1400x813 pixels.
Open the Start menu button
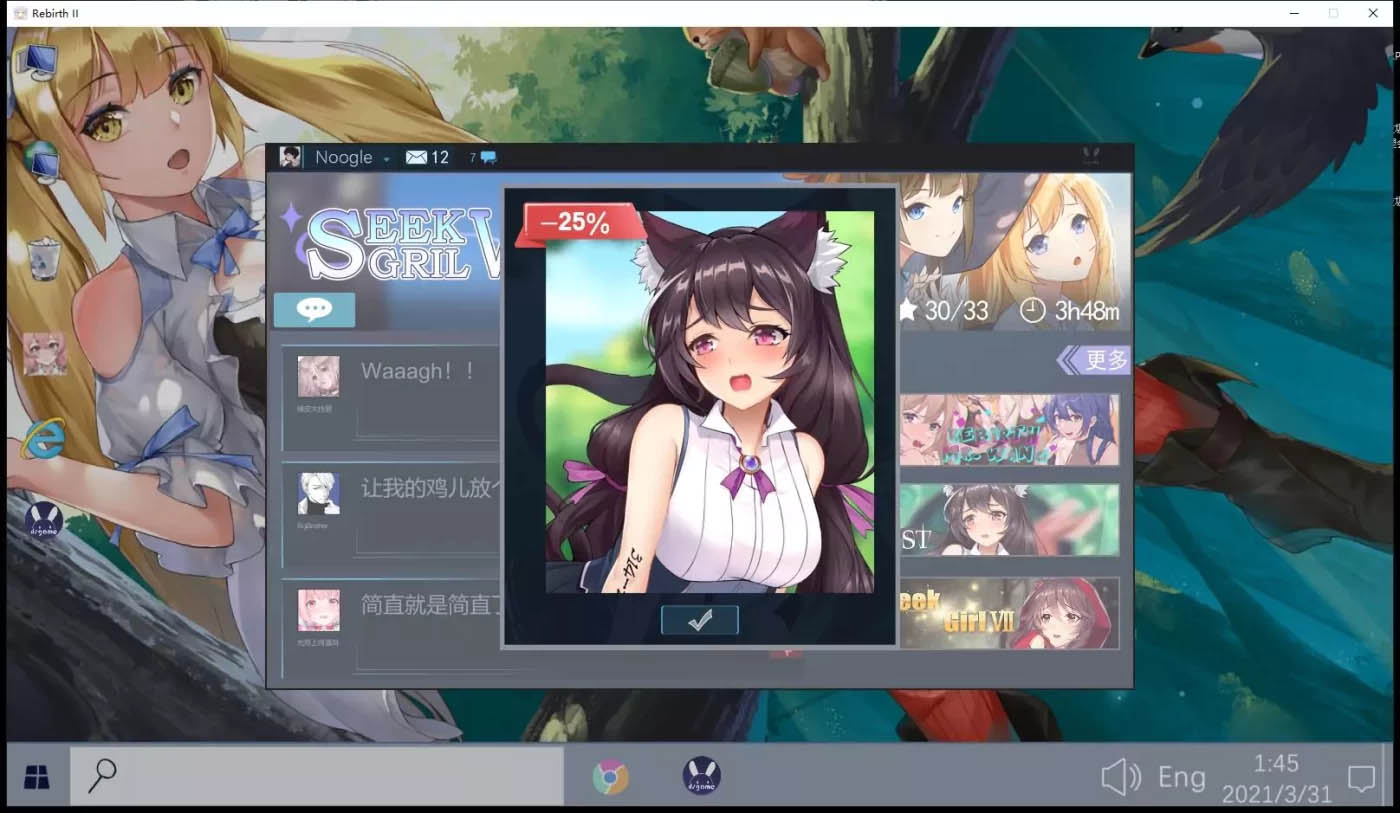coord(37,776)
